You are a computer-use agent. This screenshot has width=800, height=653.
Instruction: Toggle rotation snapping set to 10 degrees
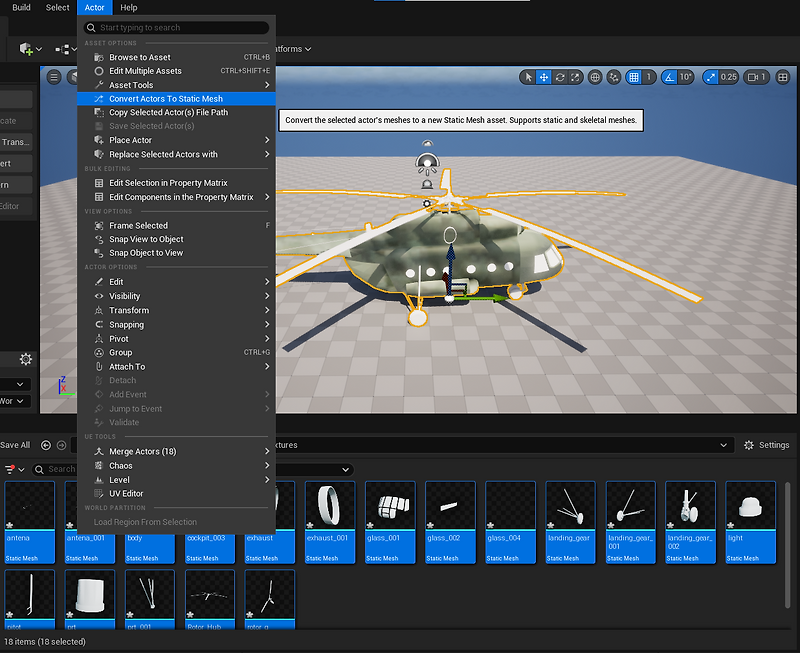671,77
